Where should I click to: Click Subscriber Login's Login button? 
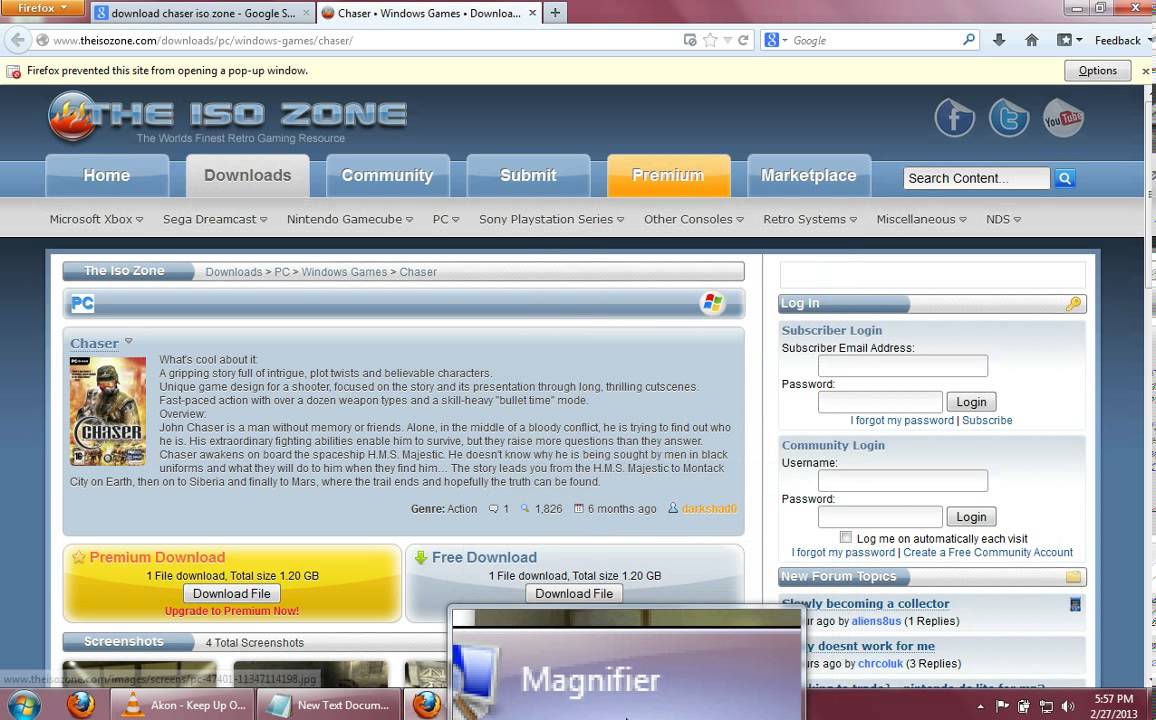[x=971, y=402]
